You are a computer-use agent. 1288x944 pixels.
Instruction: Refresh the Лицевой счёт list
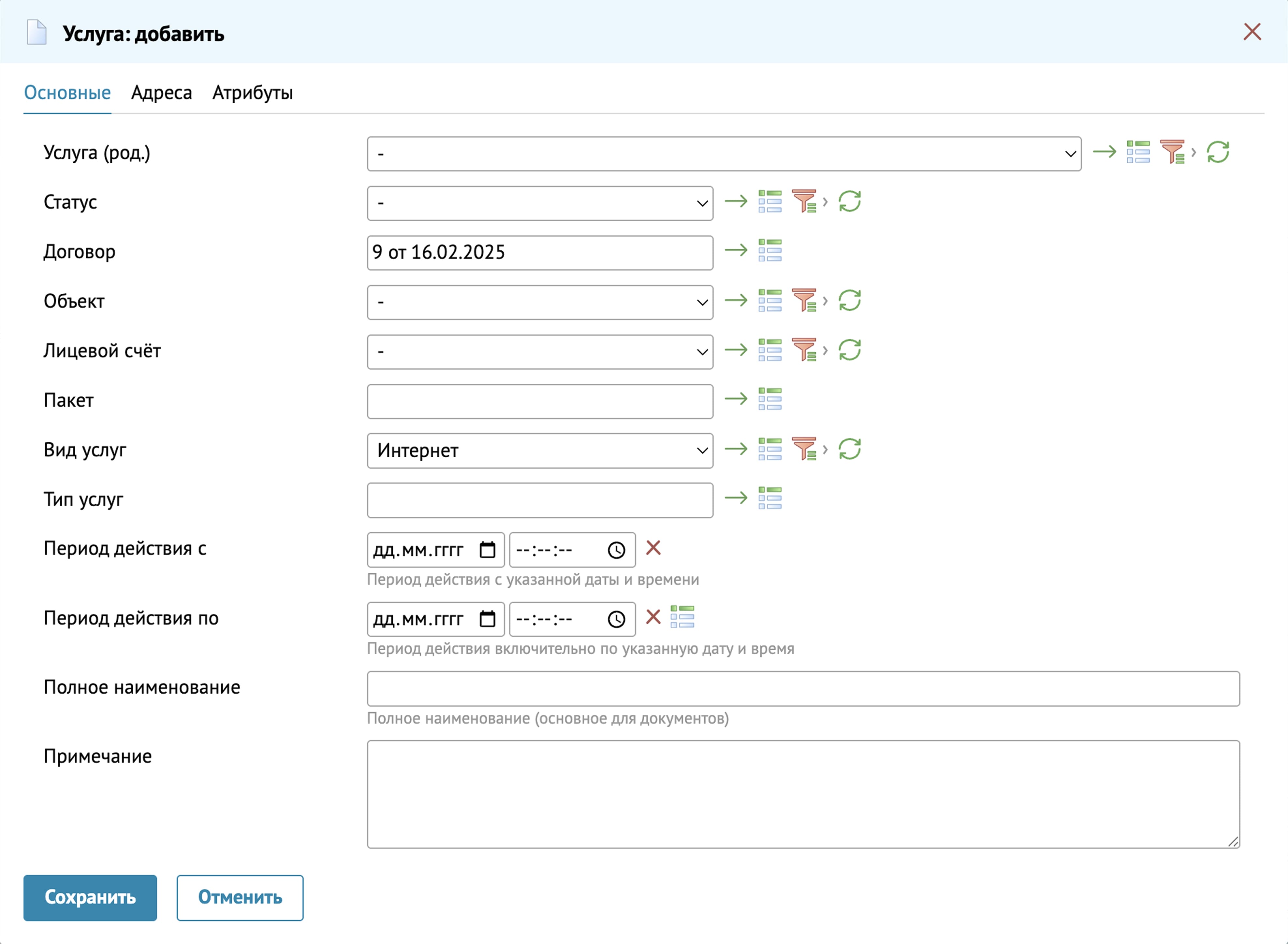849,350
